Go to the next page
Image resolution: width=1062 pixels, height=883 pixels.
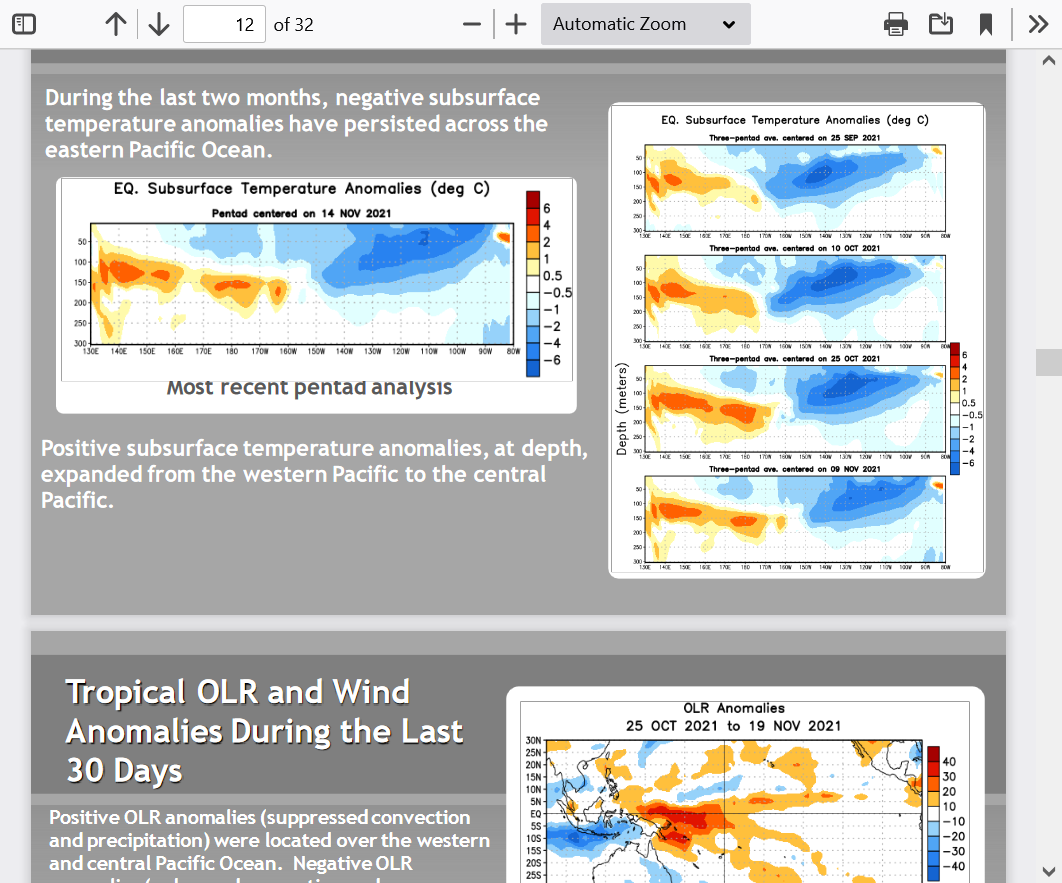point(159,24)
